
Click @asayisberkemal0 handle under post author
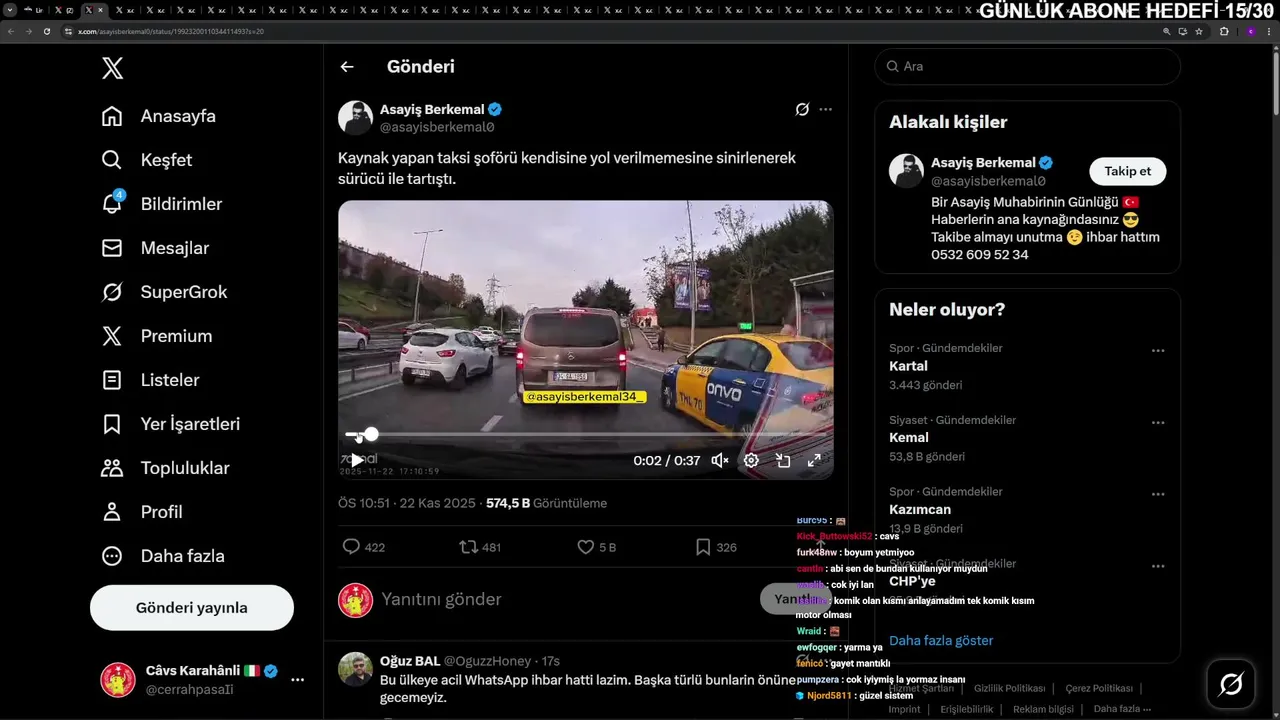(x=437, y=127)
